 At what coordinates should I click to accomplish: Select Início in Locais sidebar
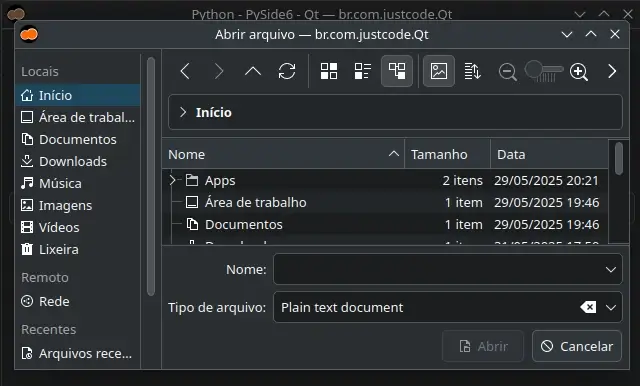click(78, 95)
